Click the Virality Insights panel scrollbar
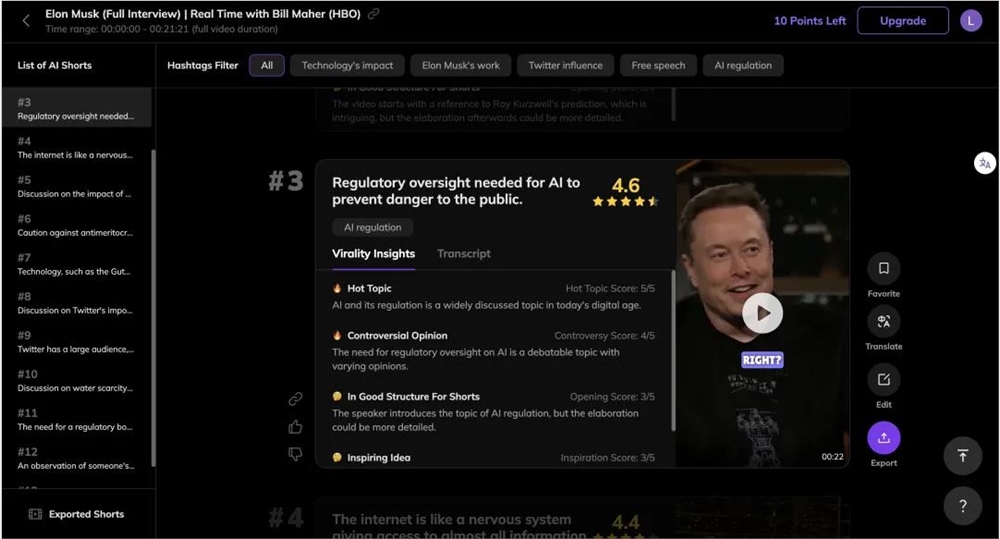The image size is (1000, 539). [673, 350]
